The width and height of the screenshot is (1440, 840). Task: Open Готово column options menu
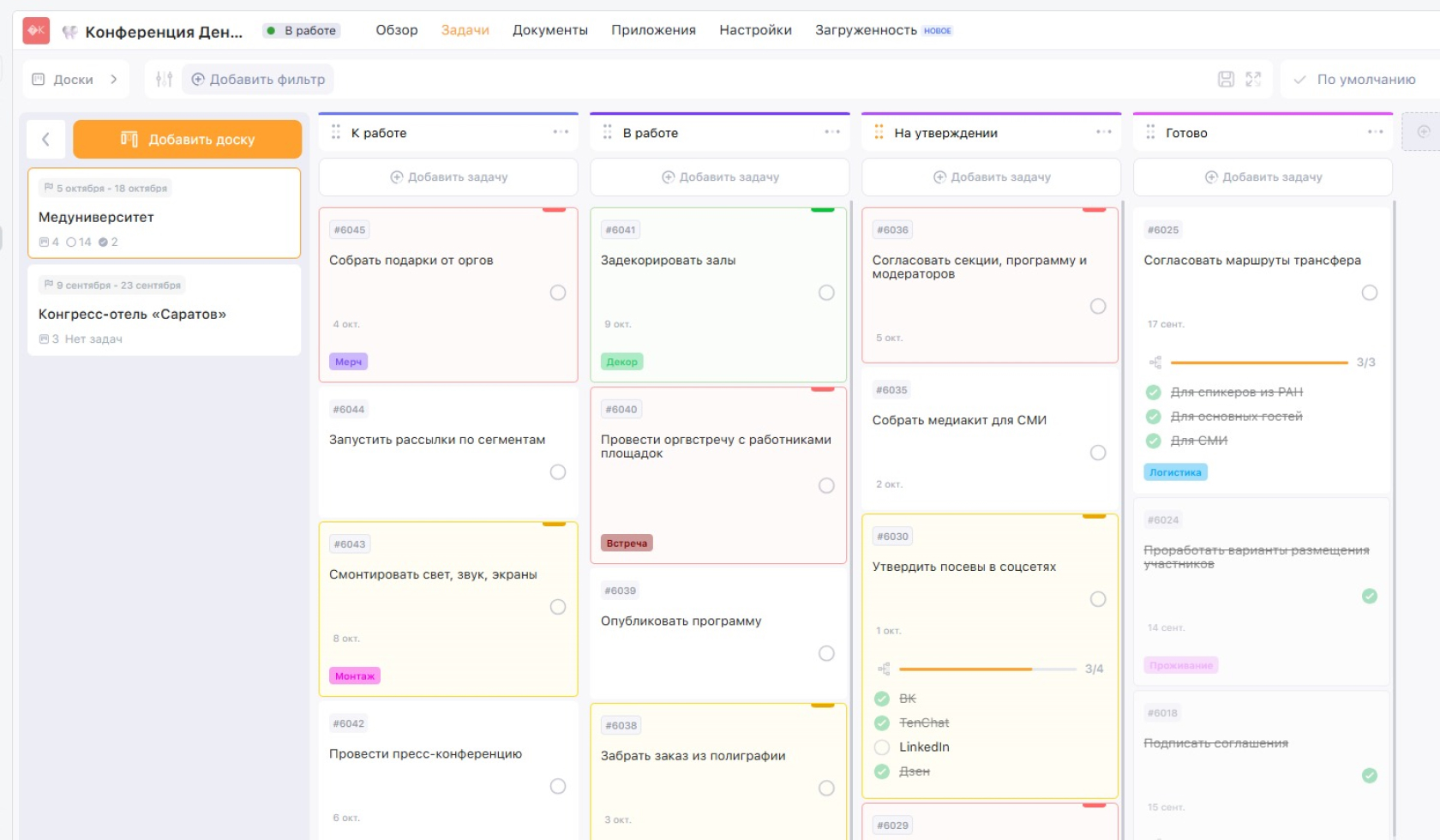pos(1376,132)
